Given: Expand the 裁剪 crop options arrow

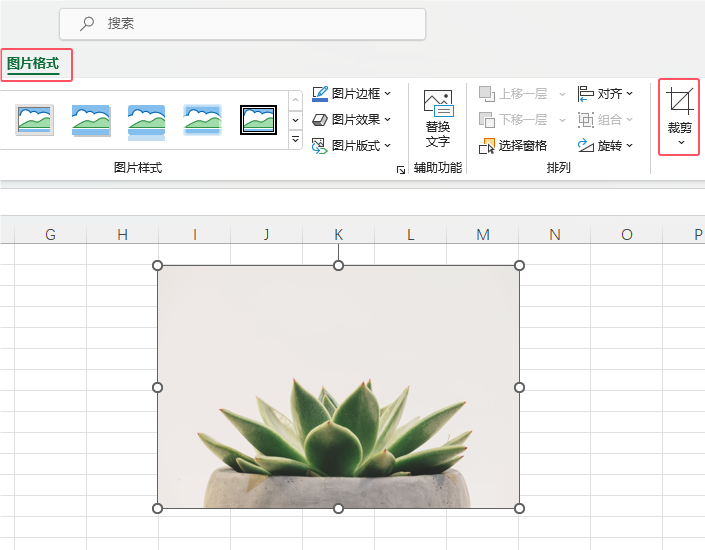Looking at the screenshot, I should coord(682,143).
